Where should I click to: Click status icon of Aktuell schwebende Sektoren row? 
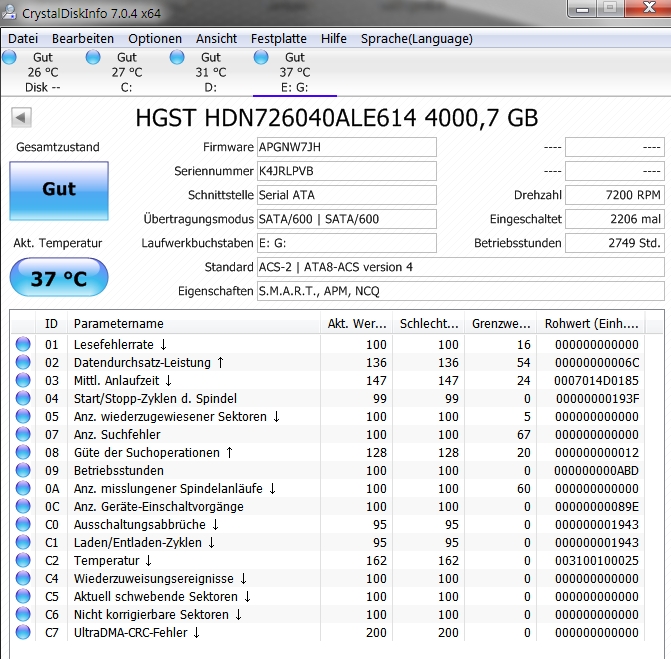23,596
